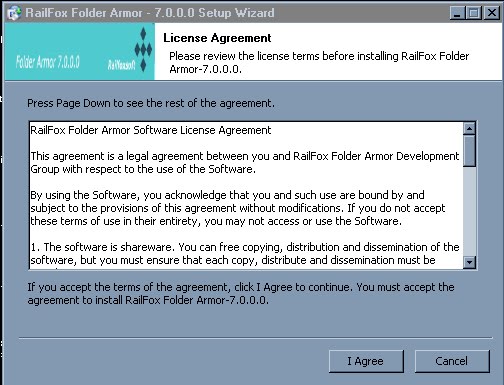Click the license title line in text box

click(151, 130)
